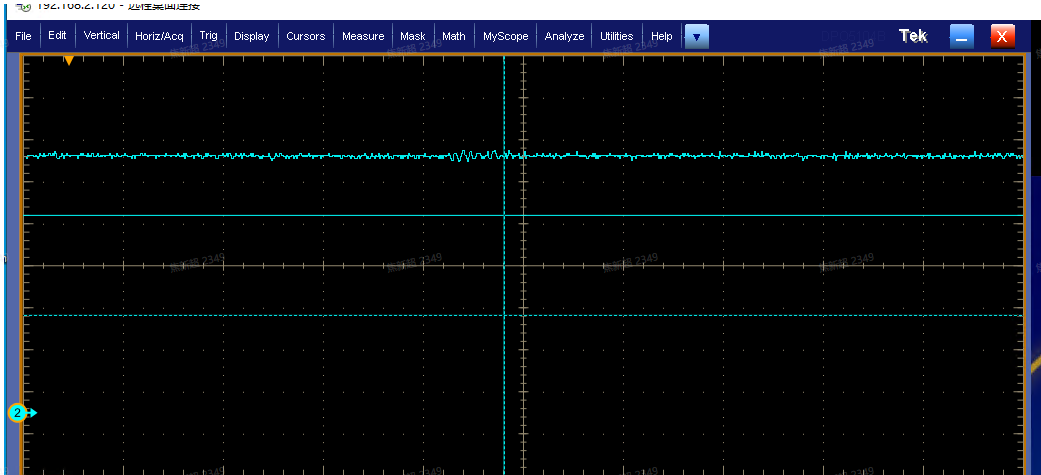This screenshot has height=475, width=1041.
Task: Grab the horizontal dashed cursor line
Action: pyautogui.click(x=523, y=316)
